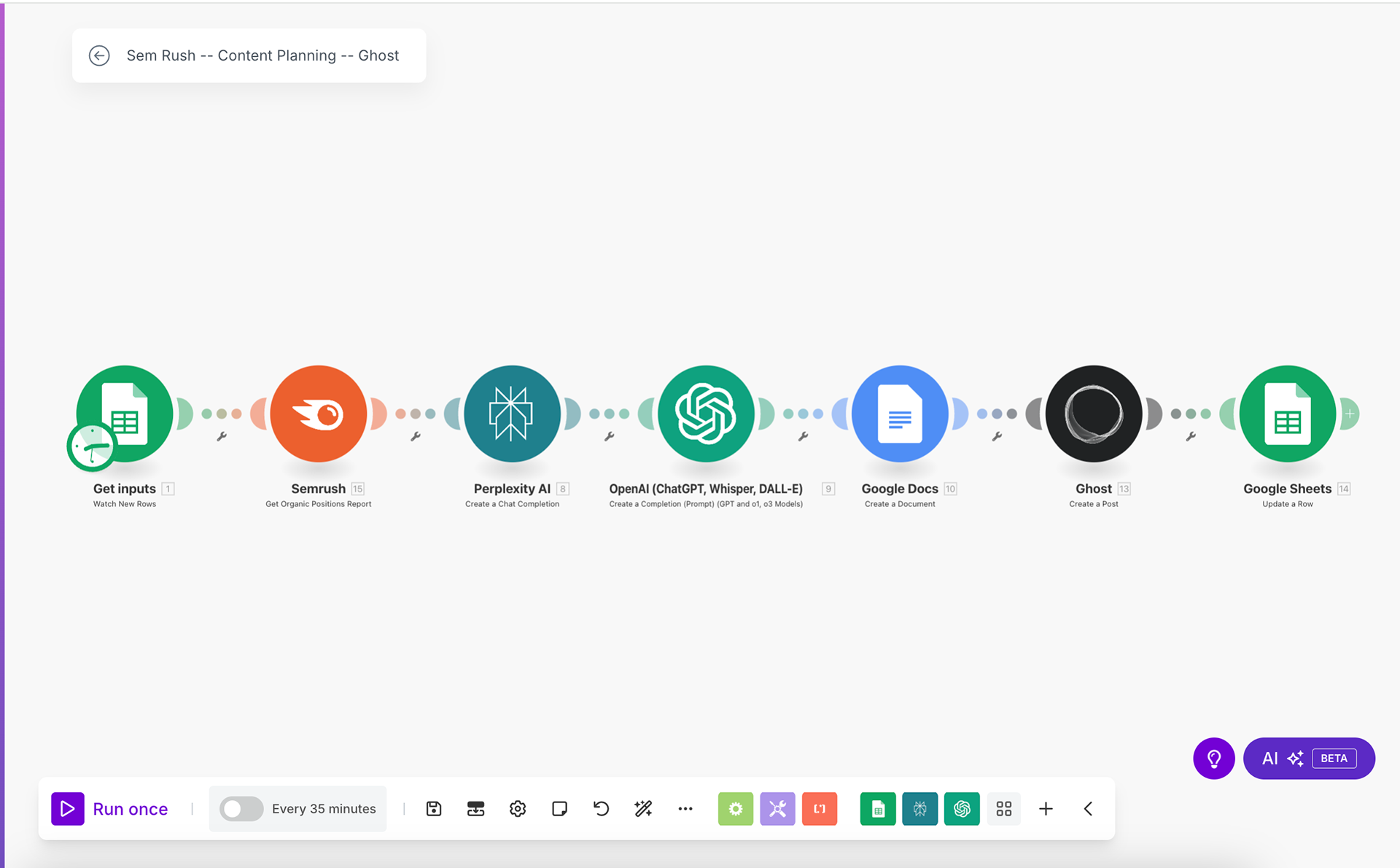
Task: Open the all apps grid icon
Action: 1004,808
